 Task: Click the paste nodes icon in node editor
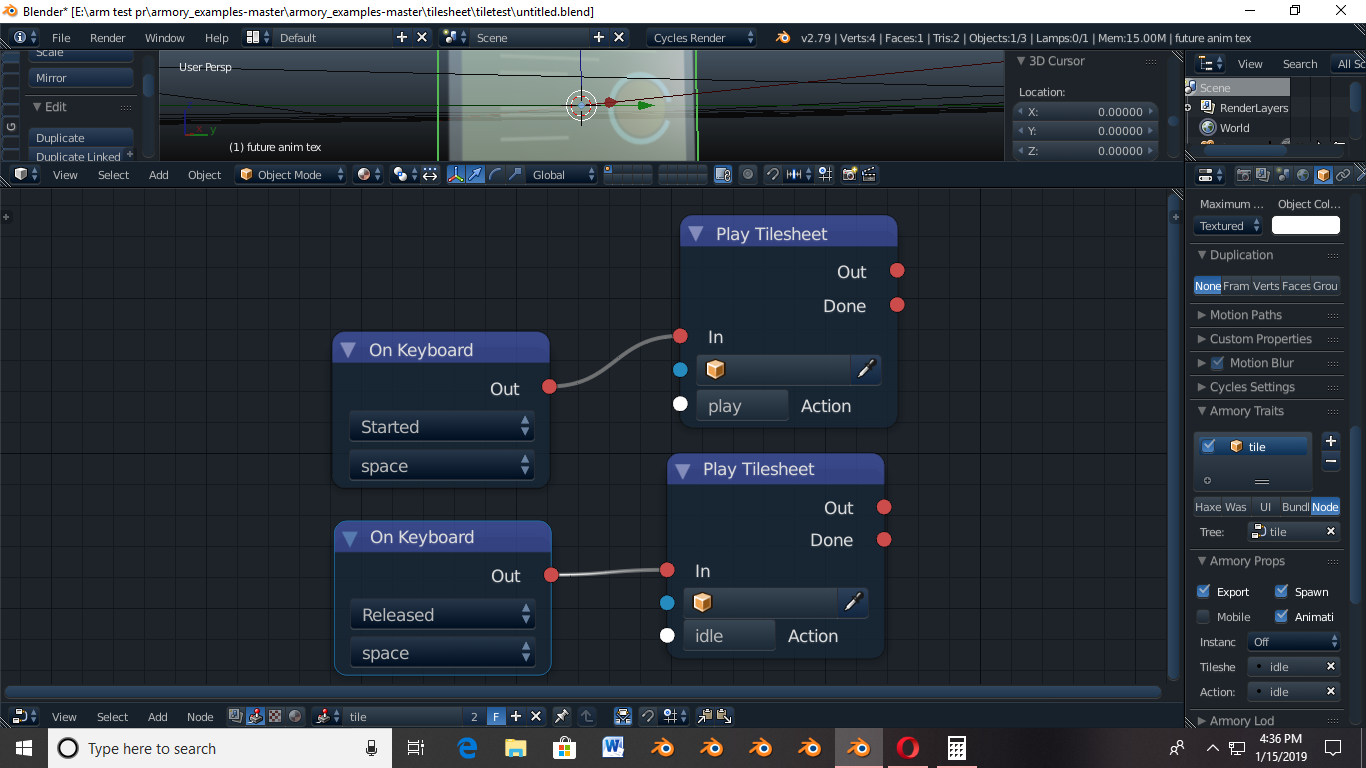point(724,716)
